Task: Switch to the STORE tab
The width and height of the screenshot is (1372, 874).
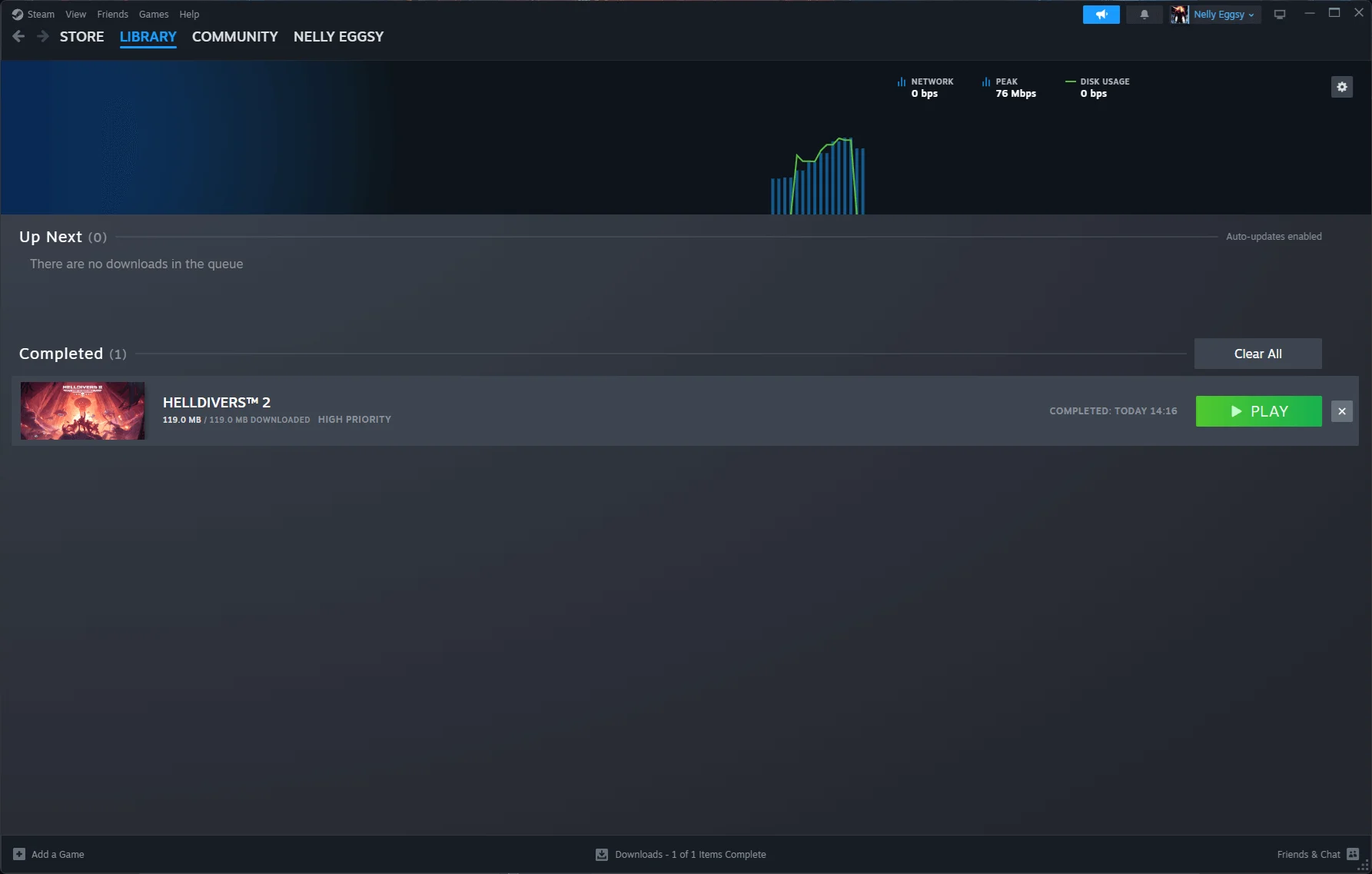Action: pos(81,36)
